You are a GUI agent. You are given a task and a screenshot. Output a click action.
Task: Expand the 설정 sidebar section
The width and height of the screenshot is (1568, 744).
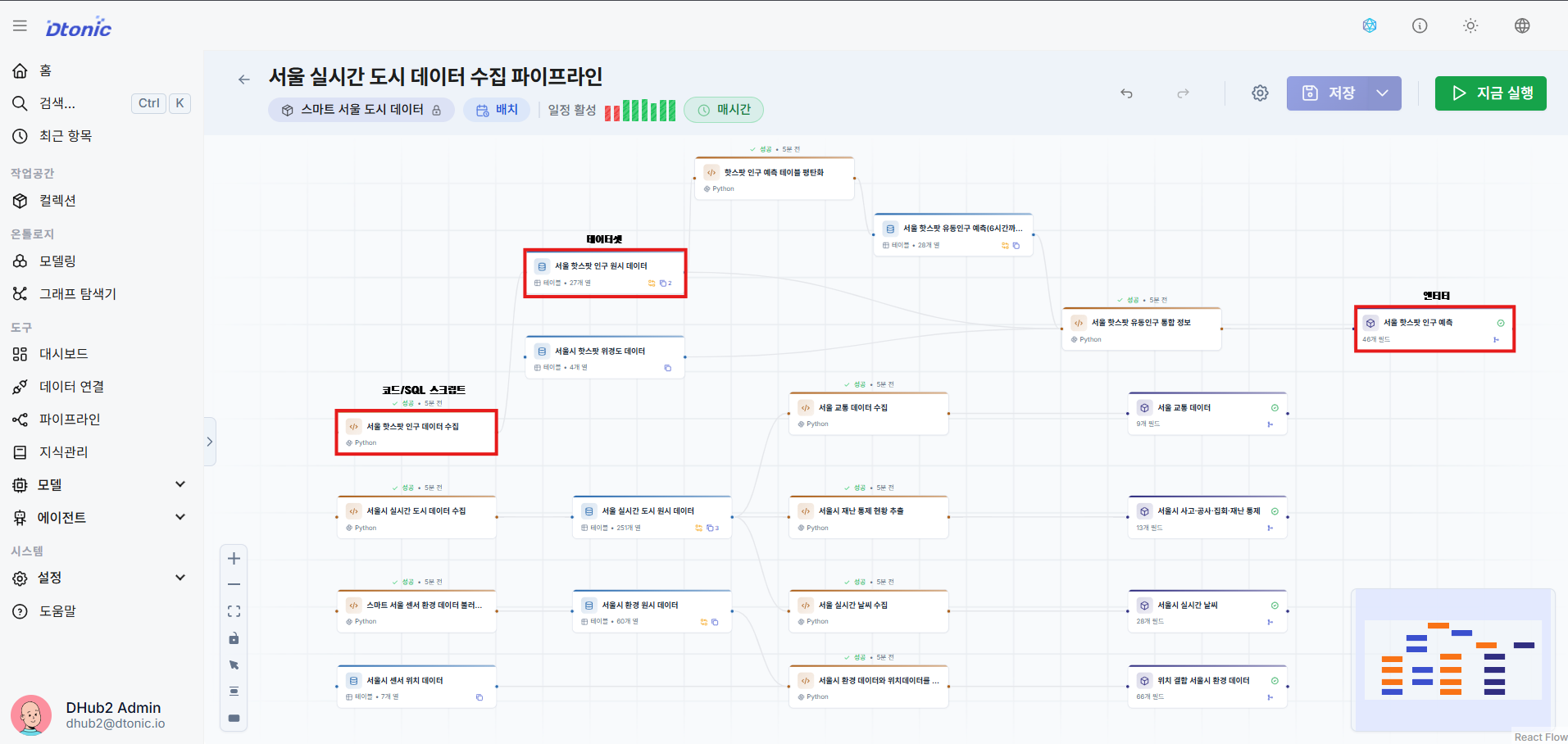tap(102, 578)
